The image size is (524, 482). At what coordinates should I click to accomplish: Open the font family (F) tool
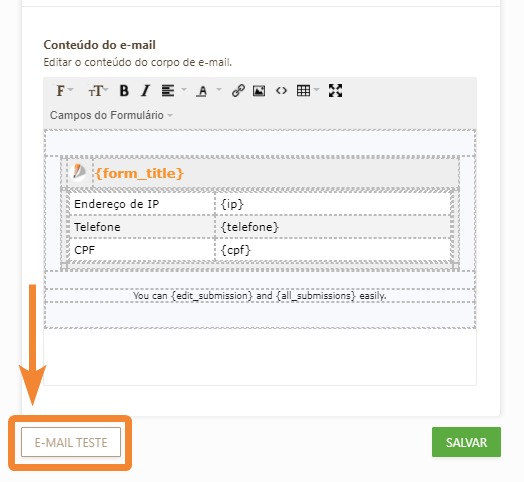pos(64,91)
